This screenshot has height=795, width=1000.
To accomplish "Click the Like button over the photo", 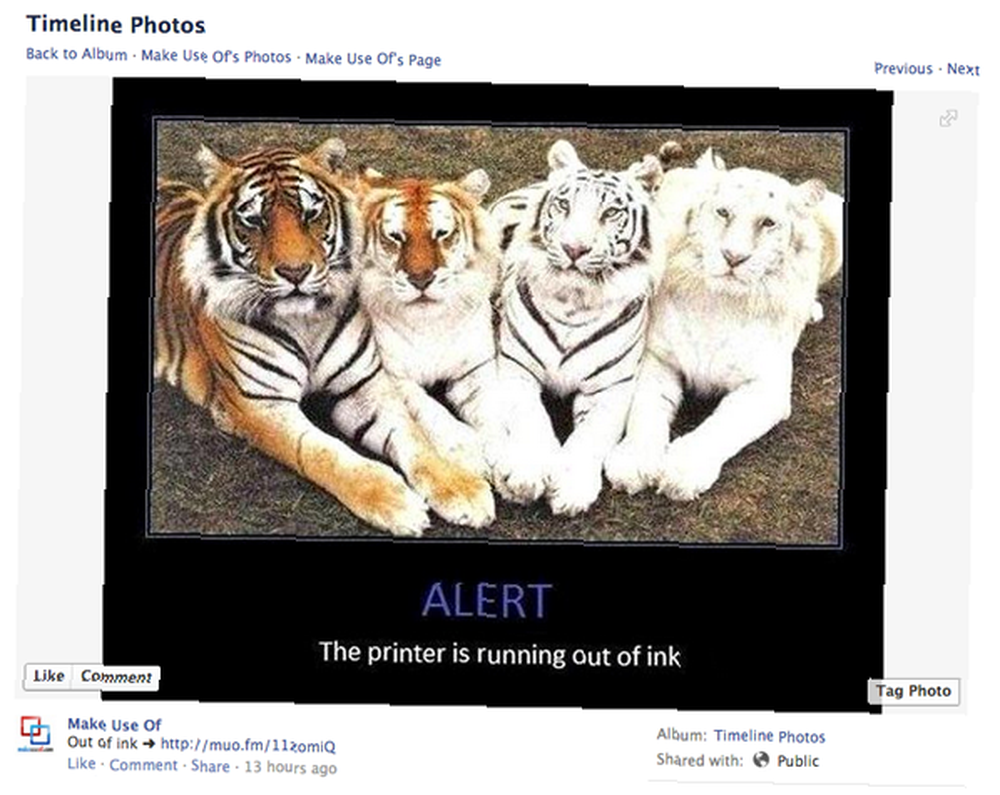I will coord(49,676).
